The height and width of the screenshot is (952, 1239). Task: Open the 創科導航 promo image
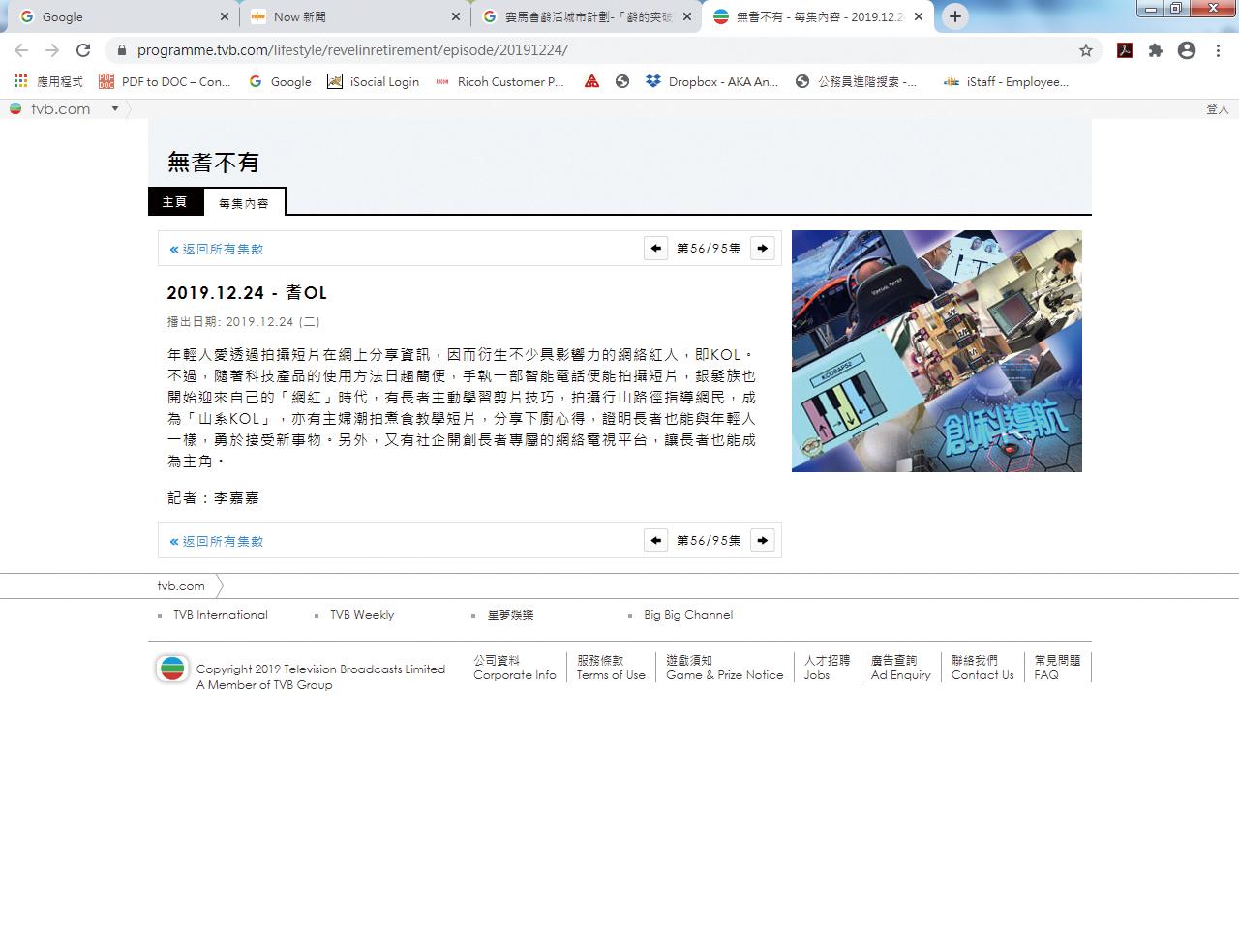point(937,351)
